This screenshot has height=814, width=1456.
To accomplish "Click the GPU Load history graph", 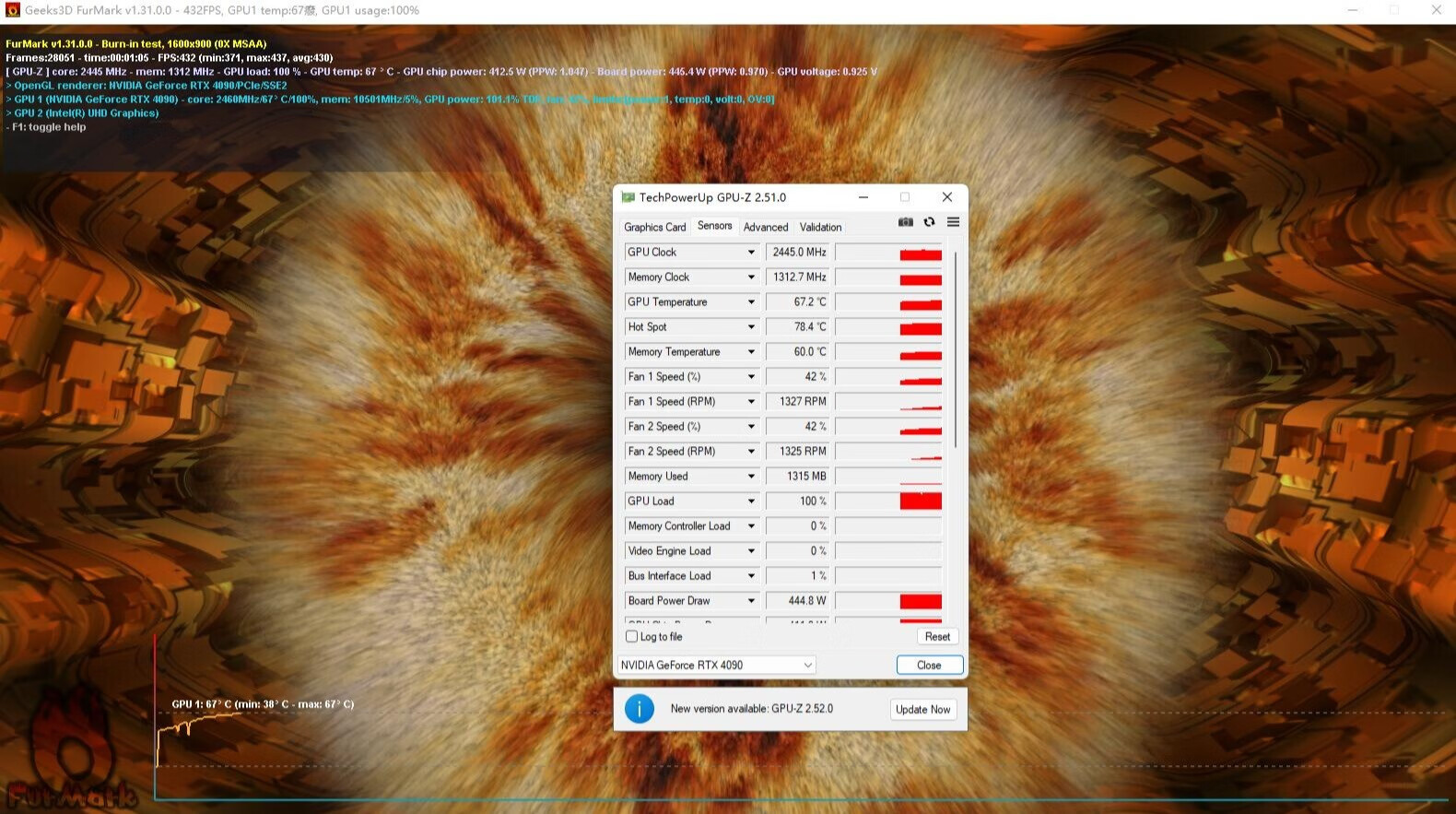I will click(x=888, y=501).
